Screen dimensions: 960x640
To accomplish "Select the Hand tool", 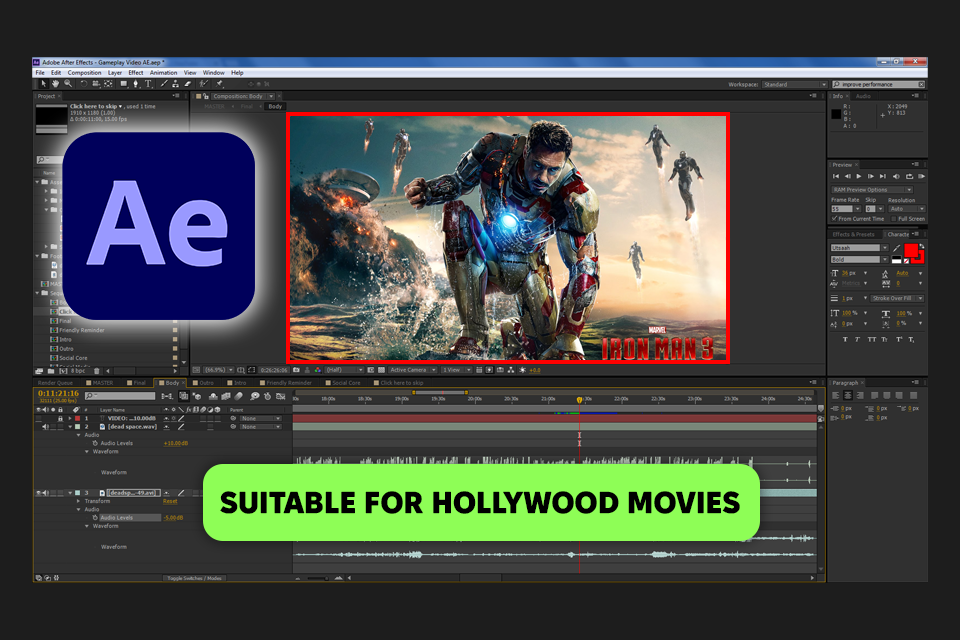I will (x=55, y=84).
